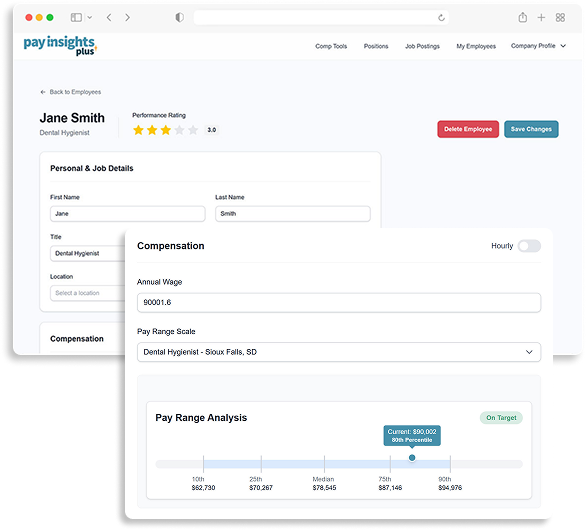The height and width of the screenshot is (530, 586).
Task: Set performance rating to two stars
Action: [x=152, y=130]
